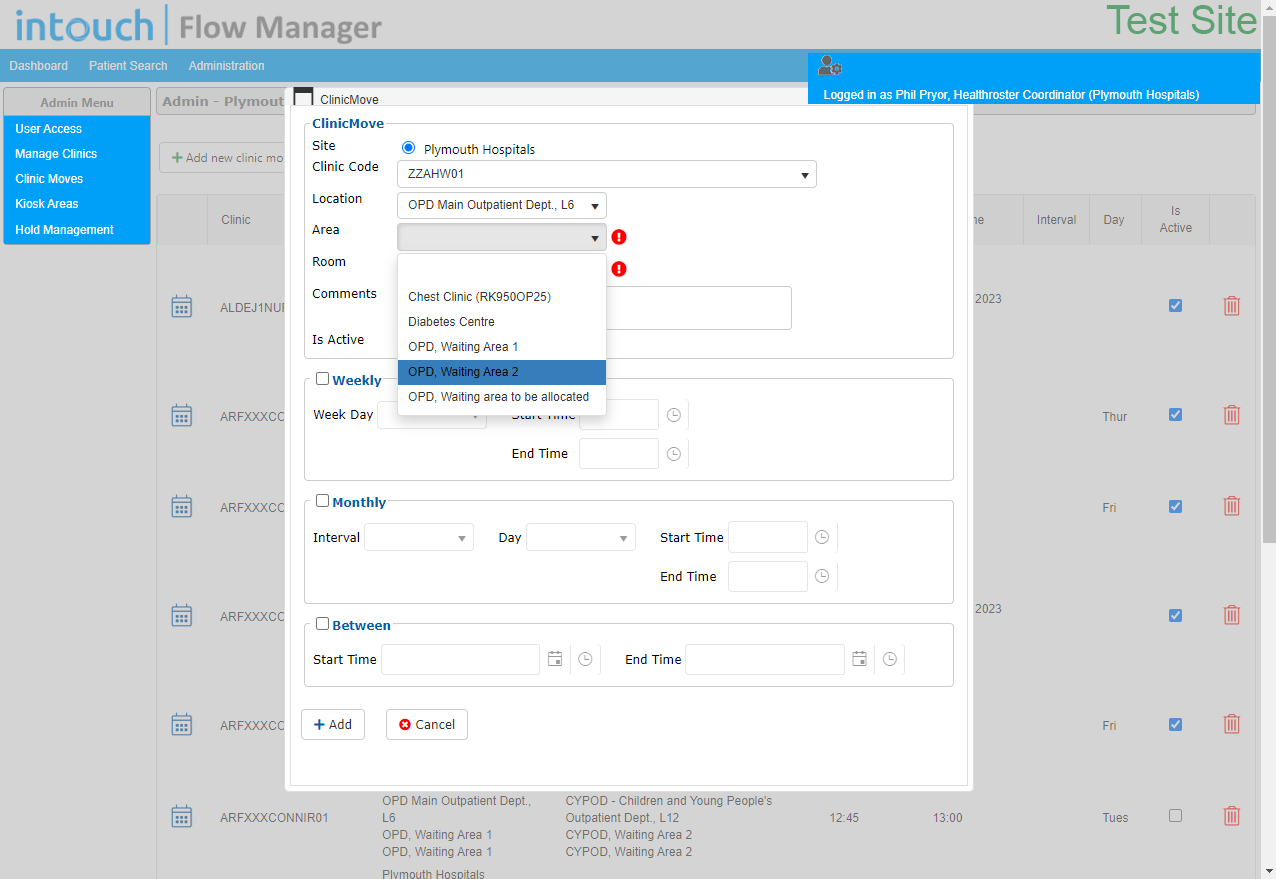Enable the Weekly schedule checkbox

322,379
